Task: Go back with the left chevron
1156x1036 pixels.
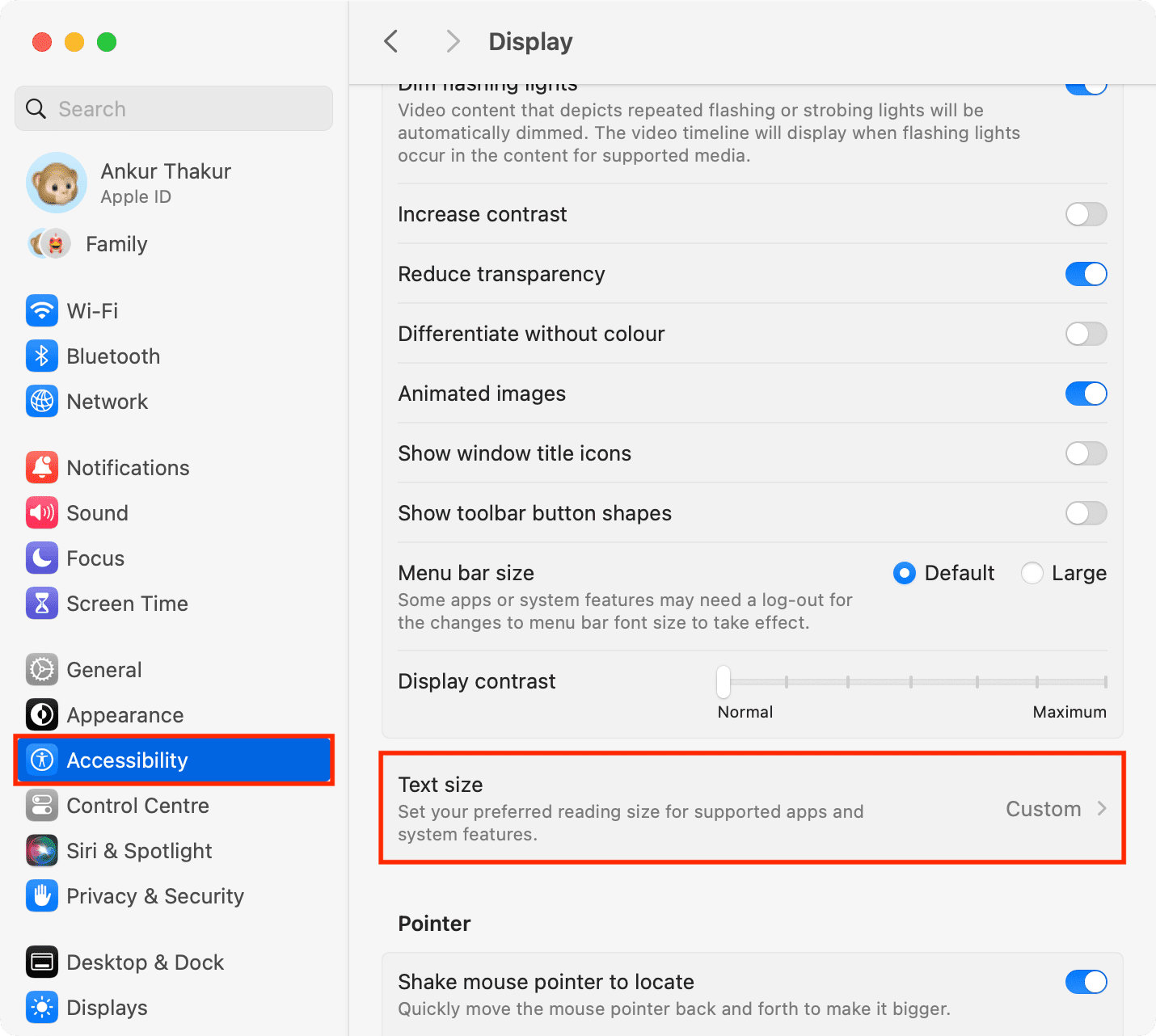Action: [391, 41]
